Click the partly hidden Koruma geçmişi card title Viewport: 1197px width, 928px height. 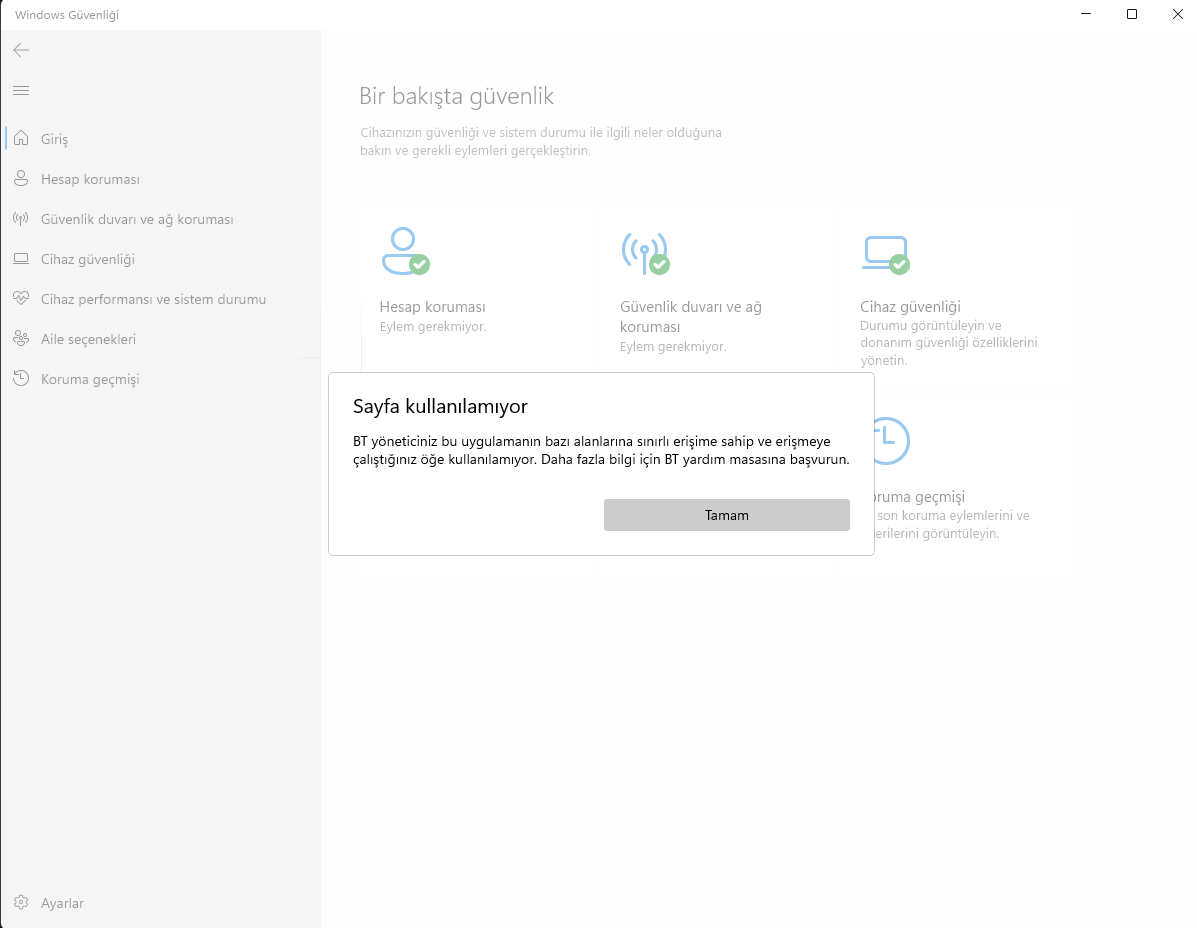pyautogui.click(x=920, y=497)
